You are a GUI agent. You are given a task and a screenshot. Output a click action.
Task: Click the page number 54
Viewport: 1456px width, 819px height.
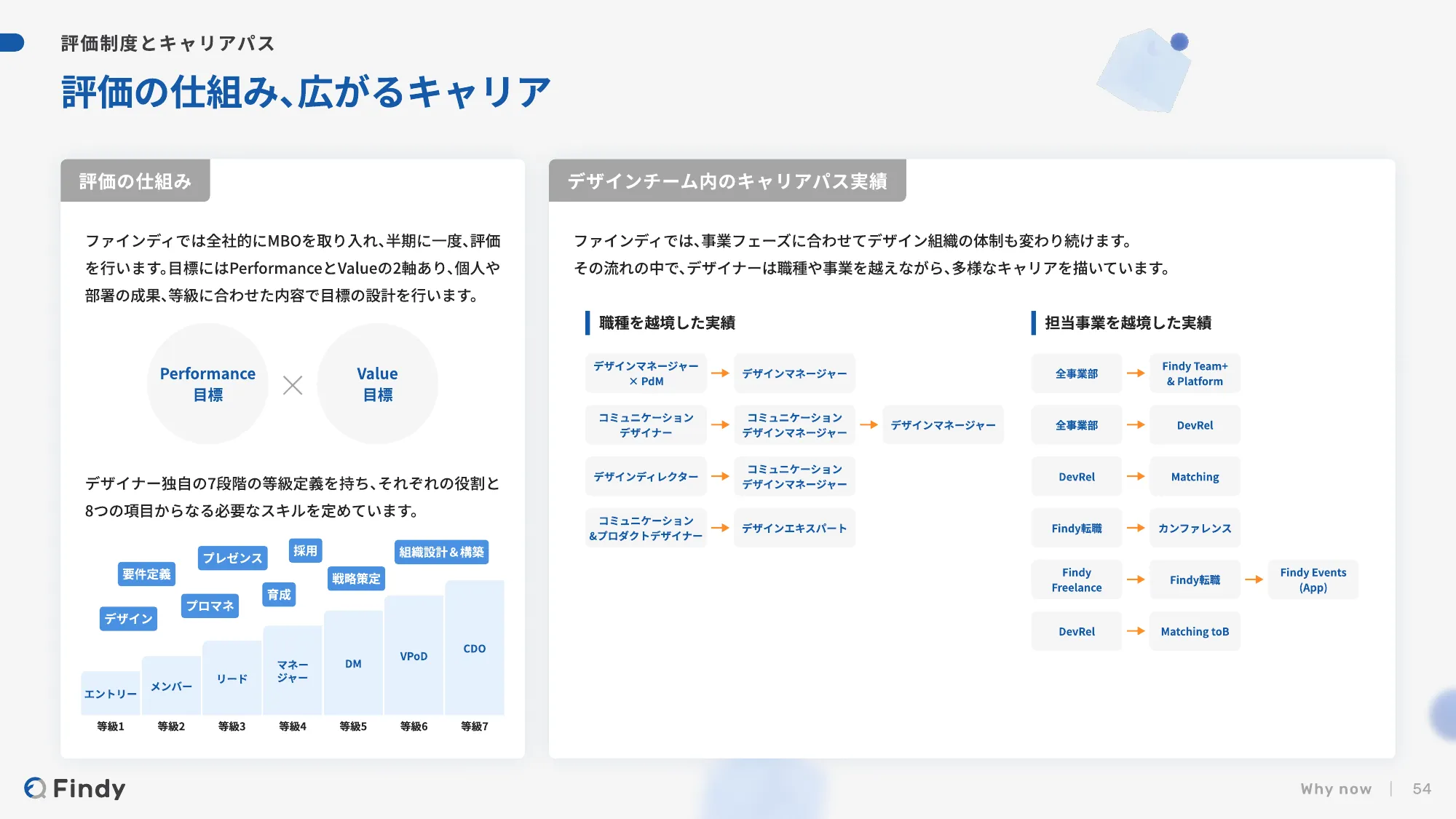[x=1422, y=788]
